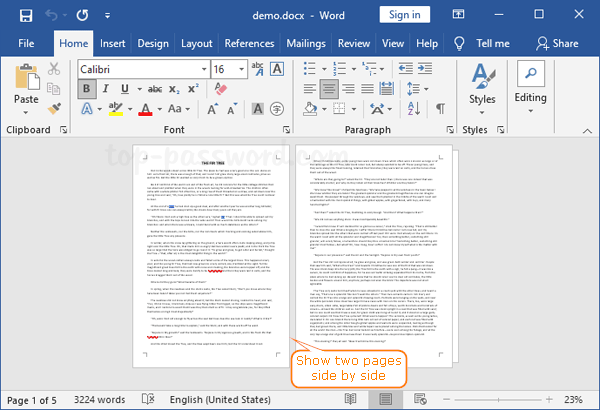
Task: Click the Sign in button
Action: [x=405, y=15]
